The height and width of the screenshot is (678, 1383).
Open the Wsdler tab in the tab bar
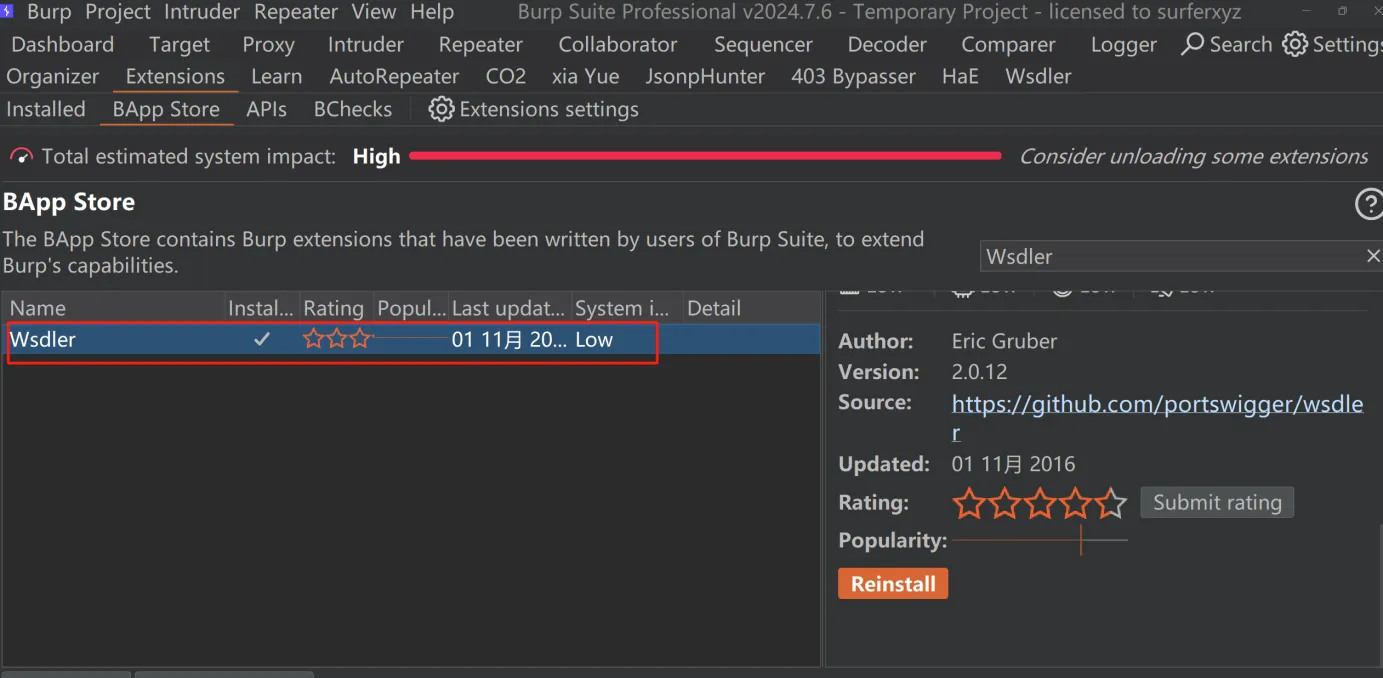tap(1038, 77)
